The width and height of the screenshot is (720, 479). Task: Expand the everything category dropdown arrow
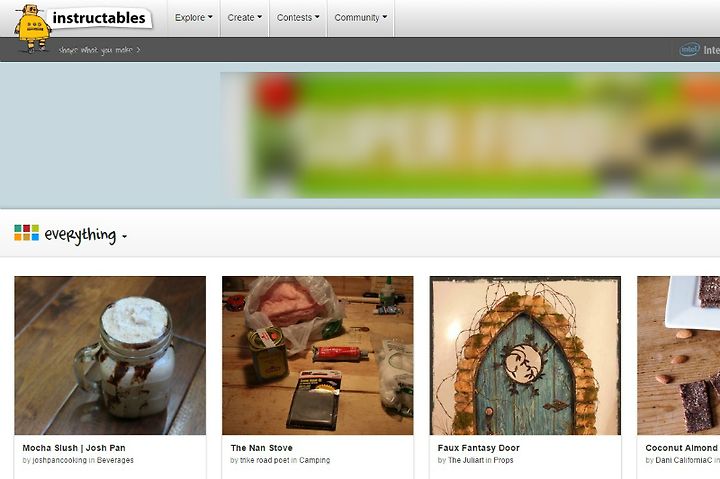124,237
